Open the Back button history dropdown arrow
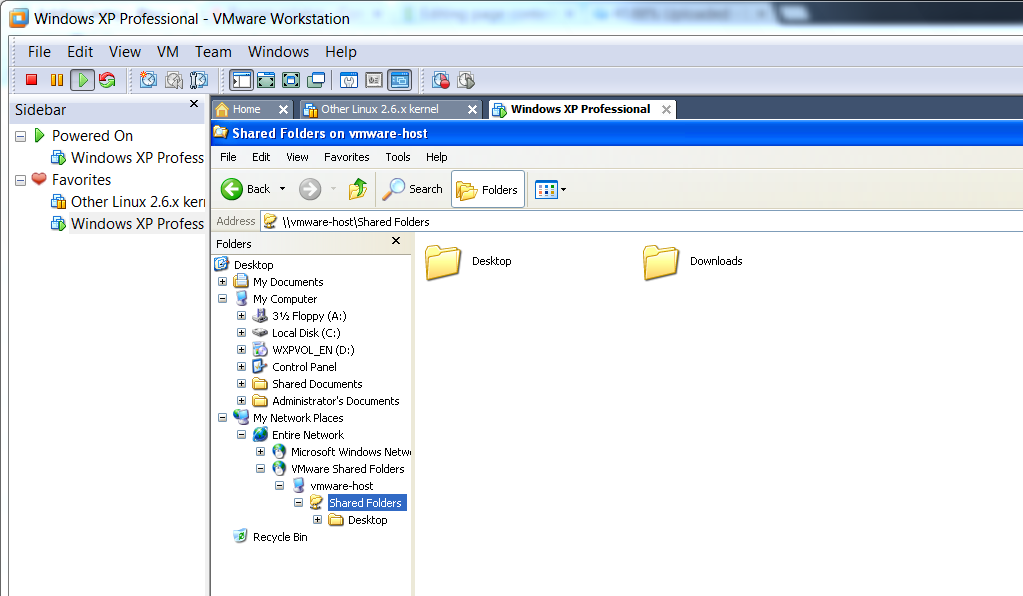Image resolution: width=1023 pixels, height=596 pixels. click(x=282, y=189)
